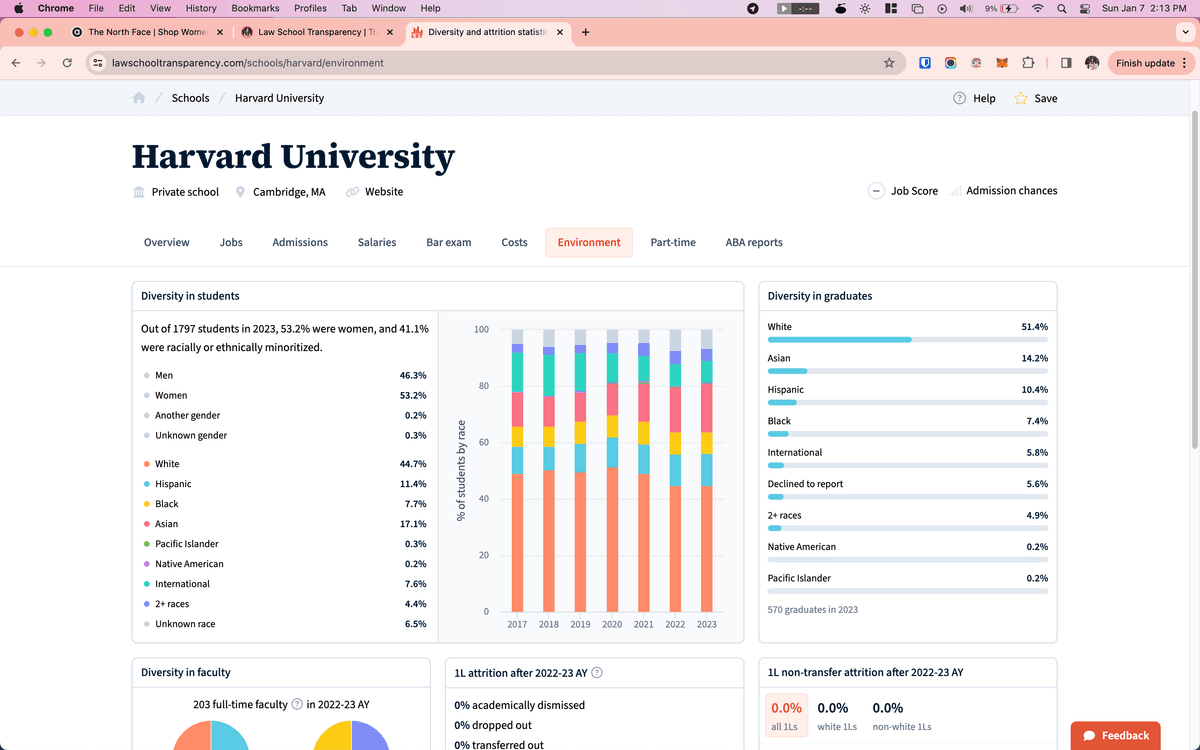Open the MetaMask extension
Screen dimensions: 1200x750
(x=1002, y=62)
